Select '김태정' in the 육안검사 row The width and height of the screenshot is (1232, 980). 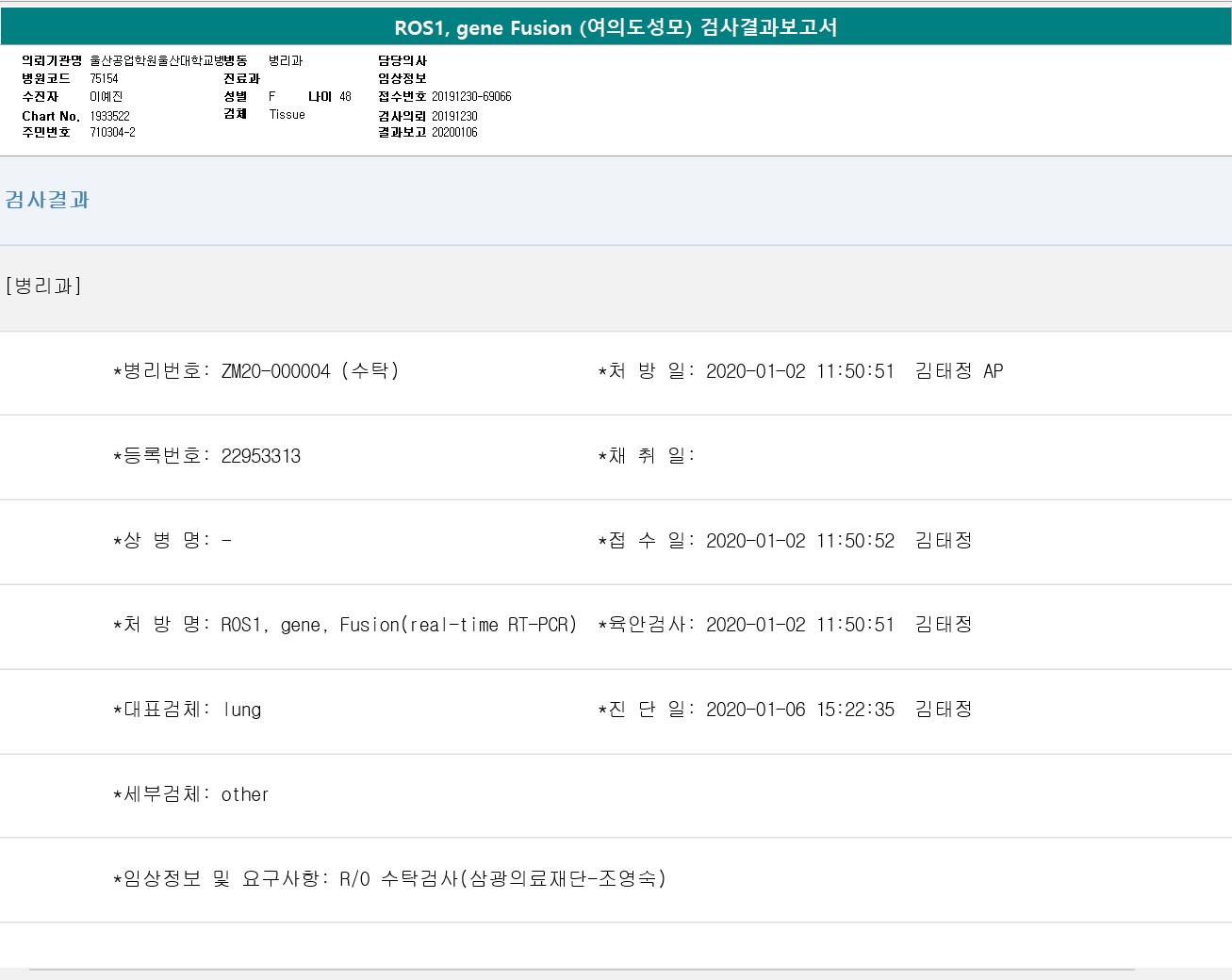click(x=944, y=625)
